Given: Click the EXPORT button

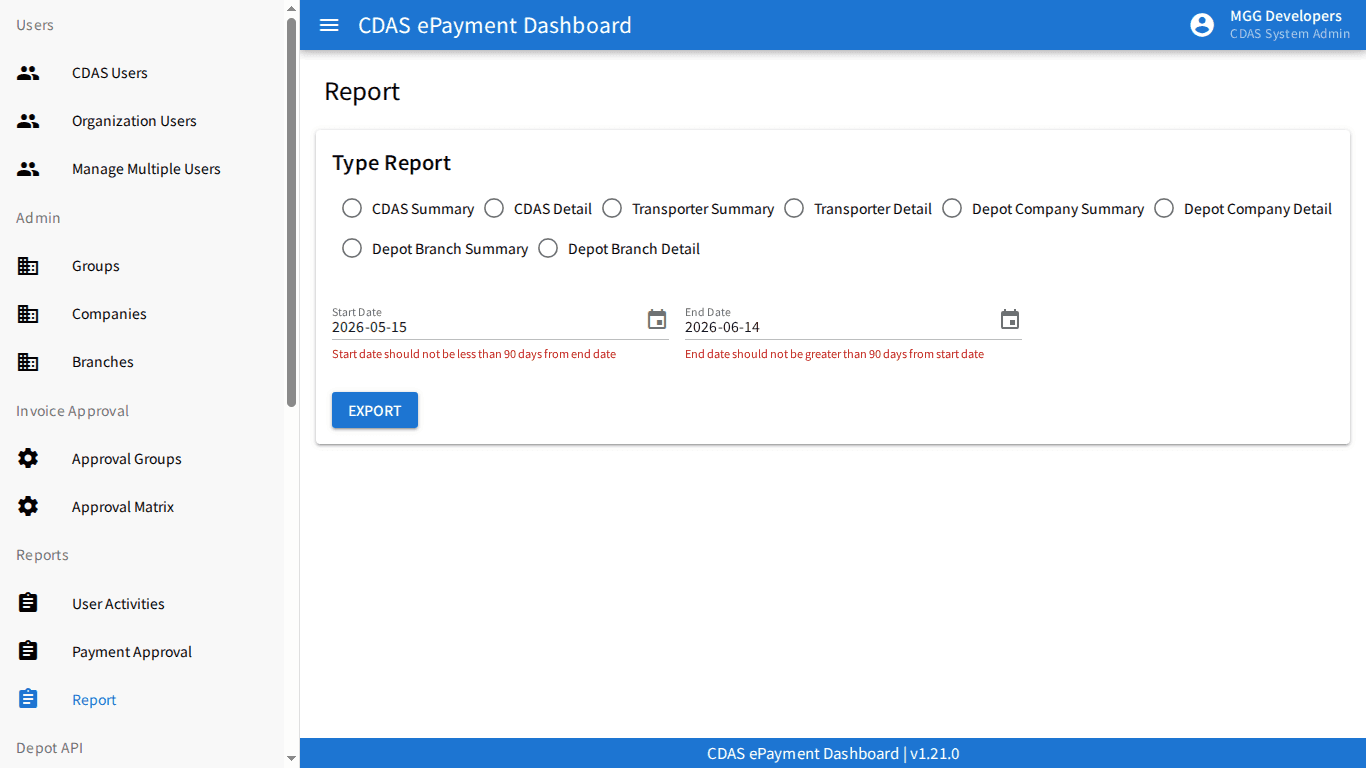Looking at the screenshot, I should [375, 410].
